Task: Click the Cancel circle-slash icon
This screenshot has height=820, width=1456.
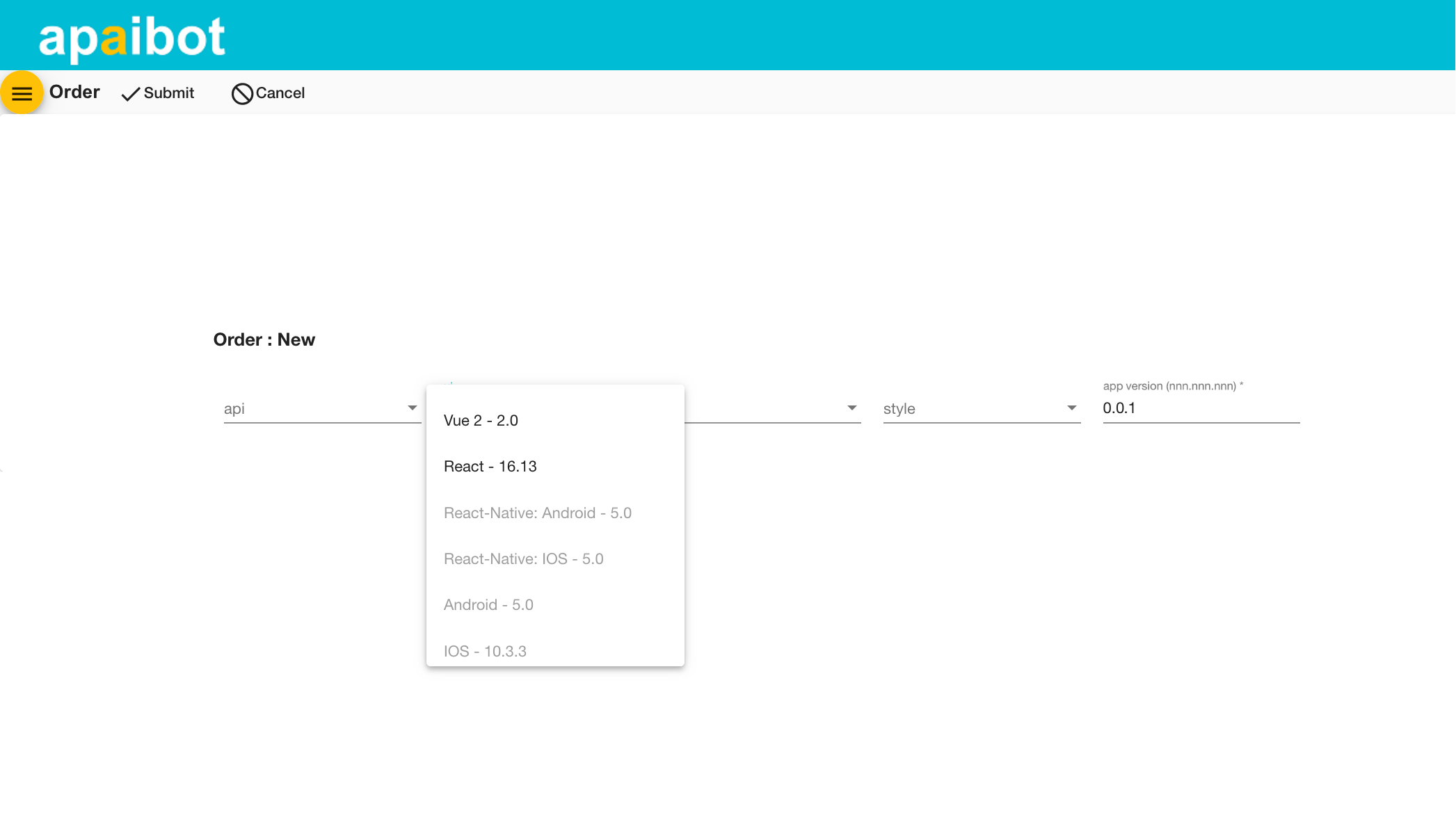Action: (241, 93)
